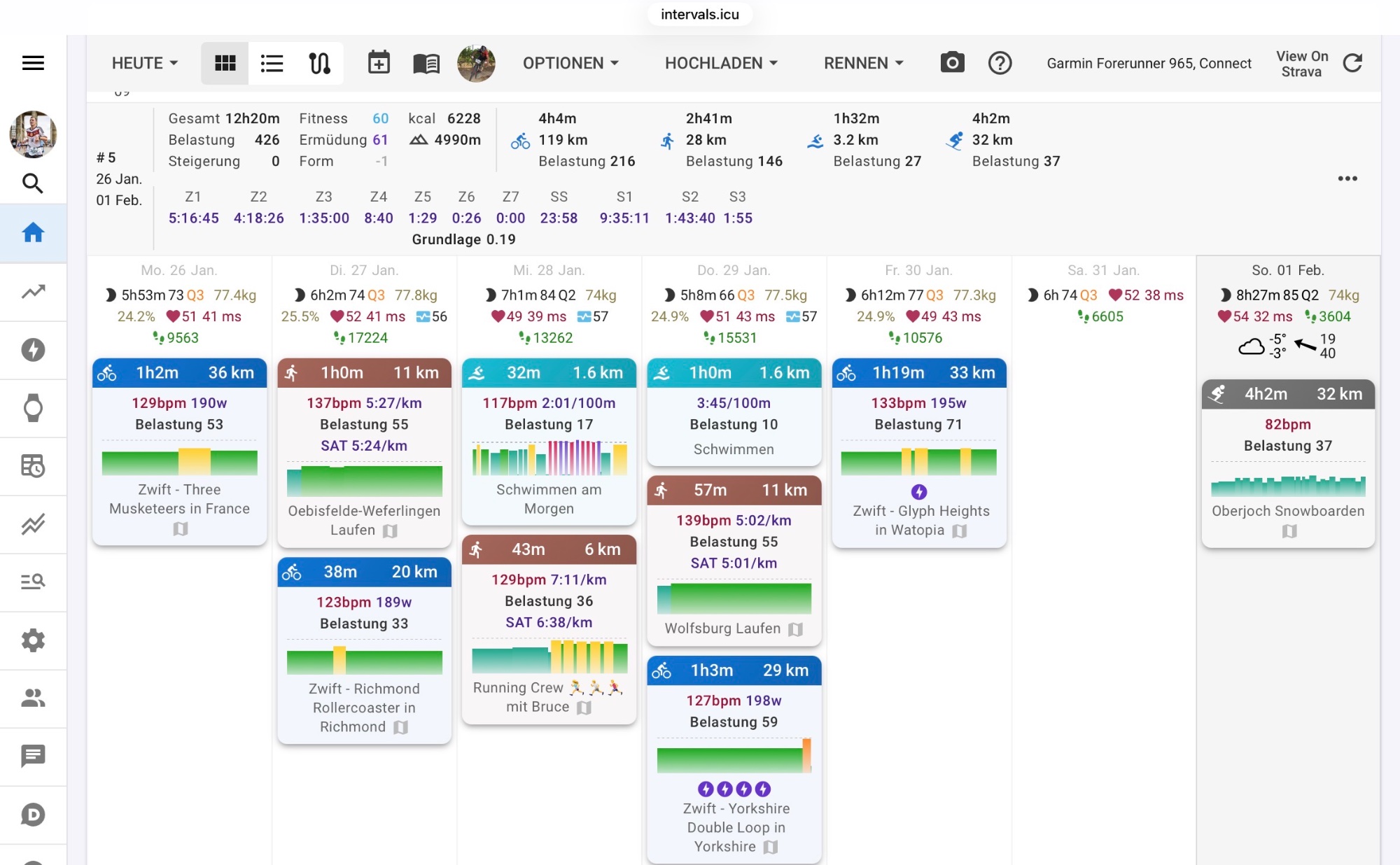
Task: Reload data with the refresh icon
Action: click(x=1352, y=63)
